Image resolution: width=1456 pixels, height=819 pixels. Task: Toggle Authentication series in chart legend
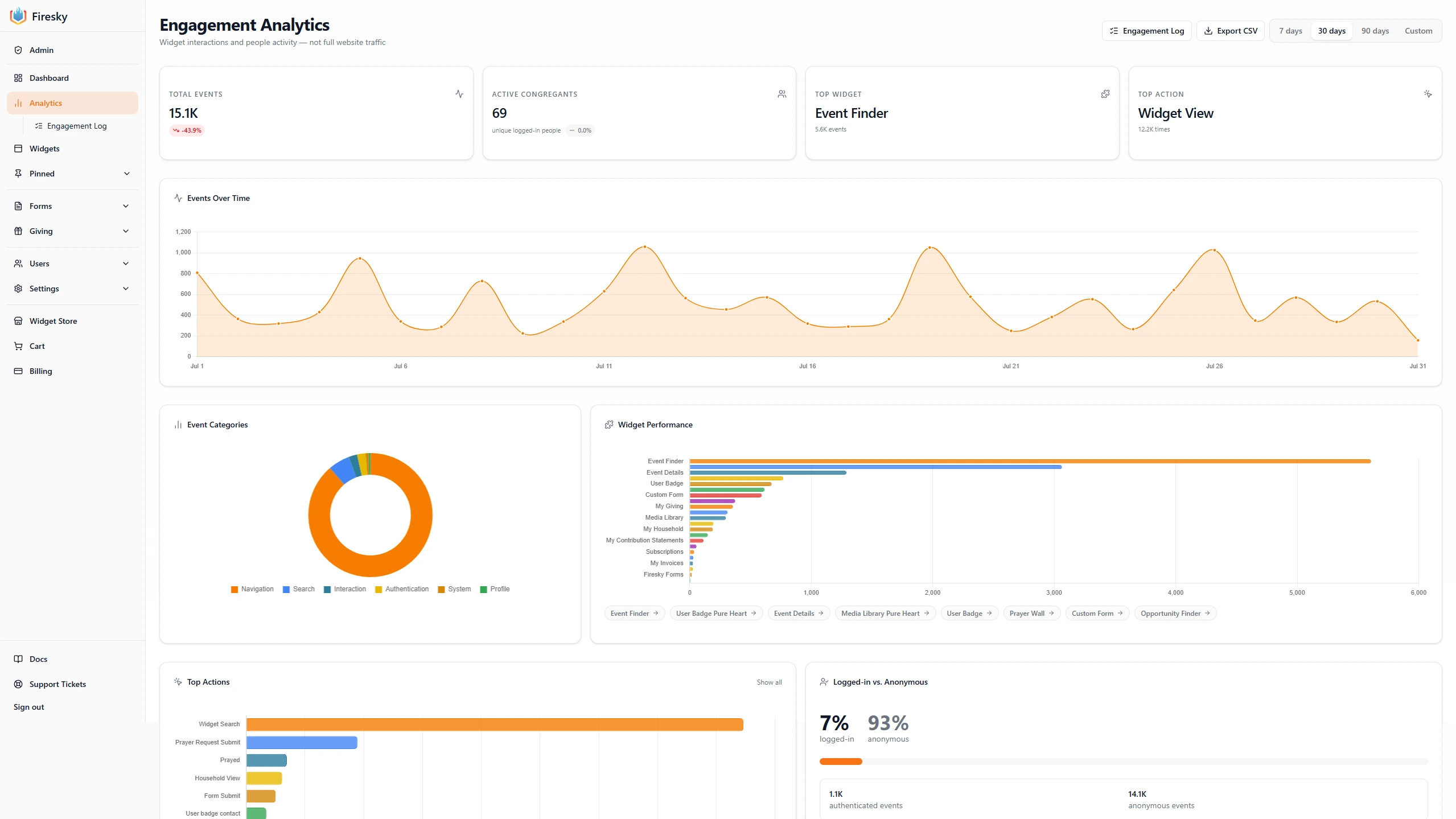402,589
